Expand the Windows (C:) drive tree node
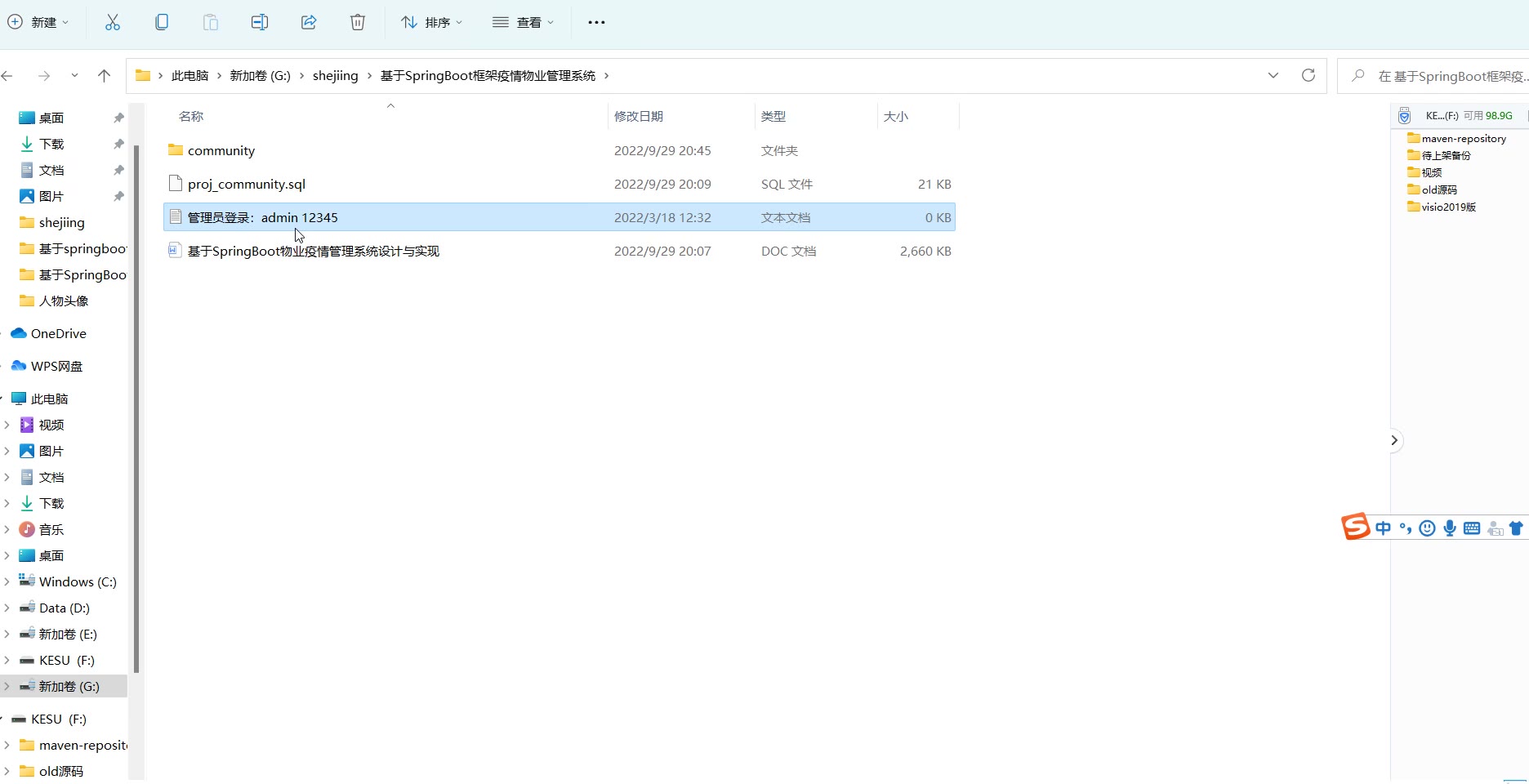1529x784 pixels. [7, 582]
